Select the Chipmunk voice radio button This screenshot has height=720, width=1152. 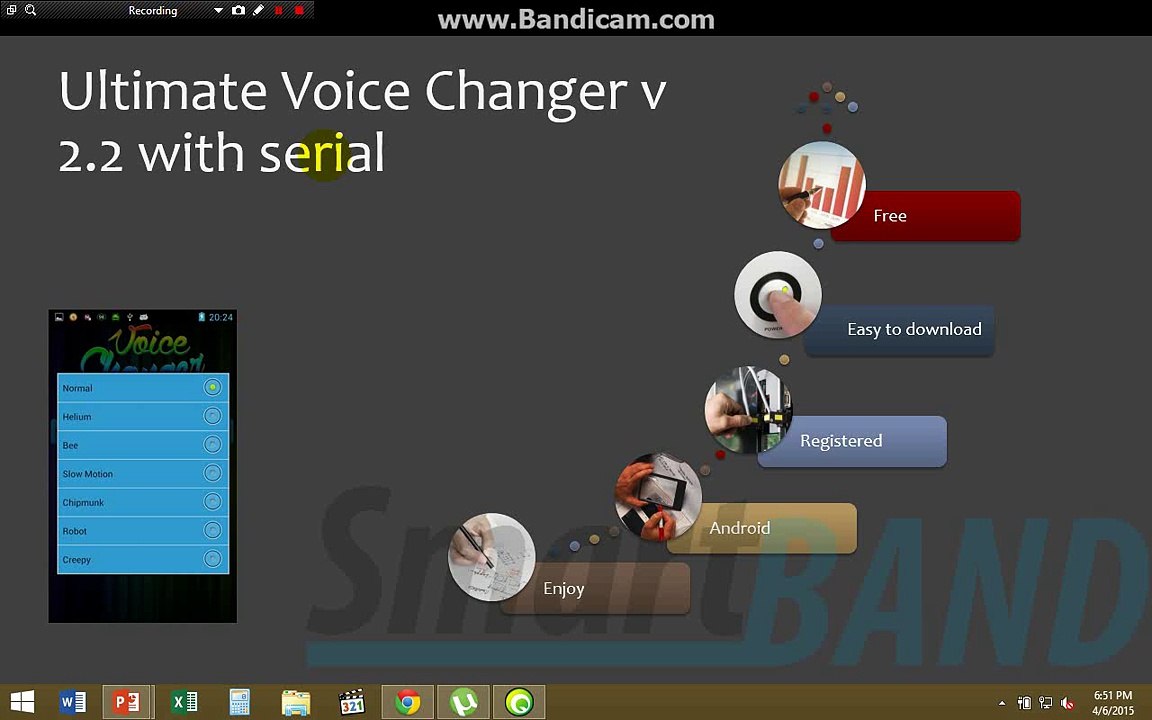pyautogui.click(x=212, y=502)
